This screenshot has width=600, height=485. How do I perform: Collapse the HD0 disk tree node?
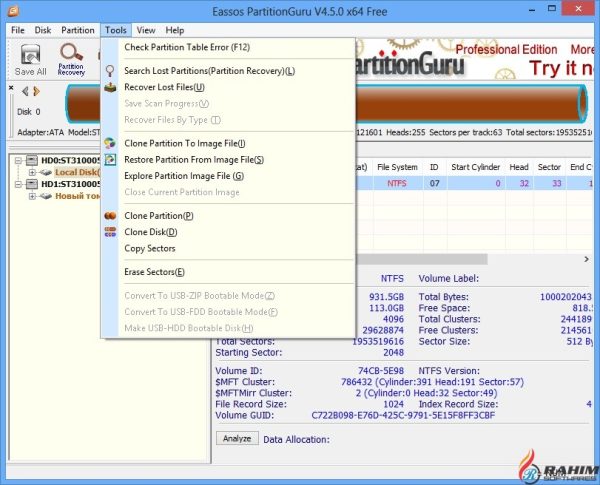[x=18, y=160]
